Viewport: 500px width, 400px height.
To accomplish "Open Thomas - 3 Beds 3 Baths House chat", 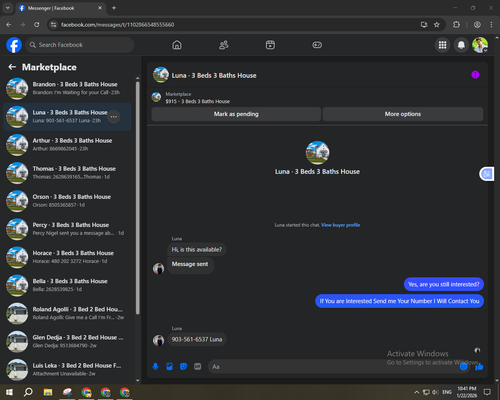I will point(68,173).
